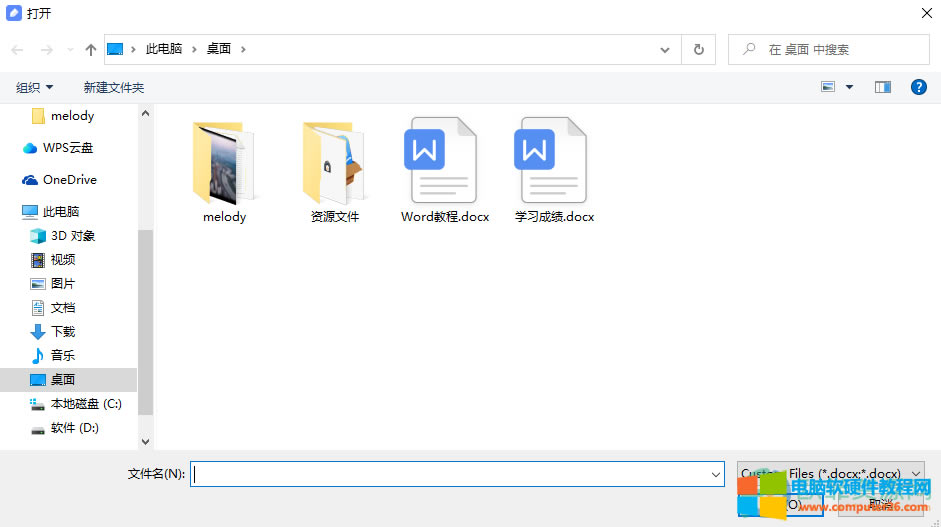Click the sidebar scroll down arrow
The width and height of the screenshot is (941, 527).
tap(145, 441)
